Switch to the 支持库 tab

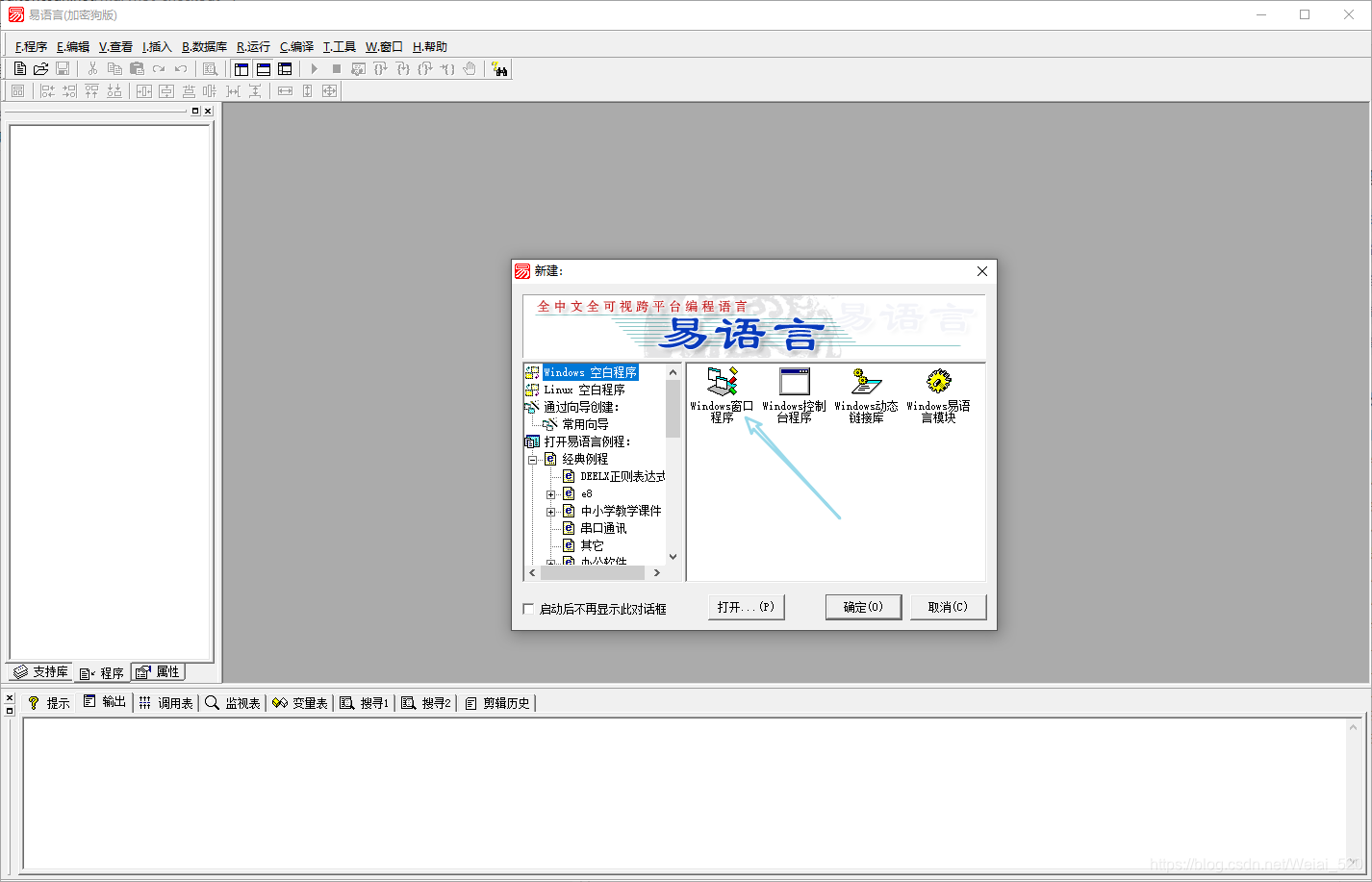pyautogui.click(x=40, y=671)
